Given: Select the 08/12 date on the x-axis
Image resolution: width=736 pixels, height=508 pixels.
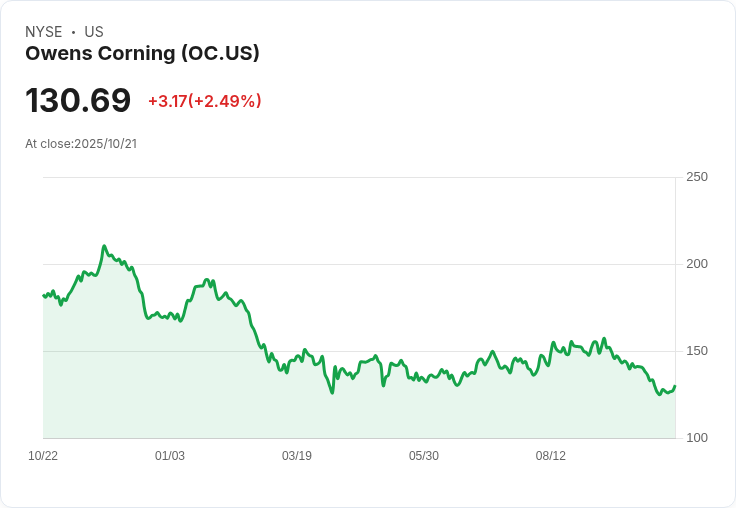Looking at the screenshot, I should coord(551,456).
